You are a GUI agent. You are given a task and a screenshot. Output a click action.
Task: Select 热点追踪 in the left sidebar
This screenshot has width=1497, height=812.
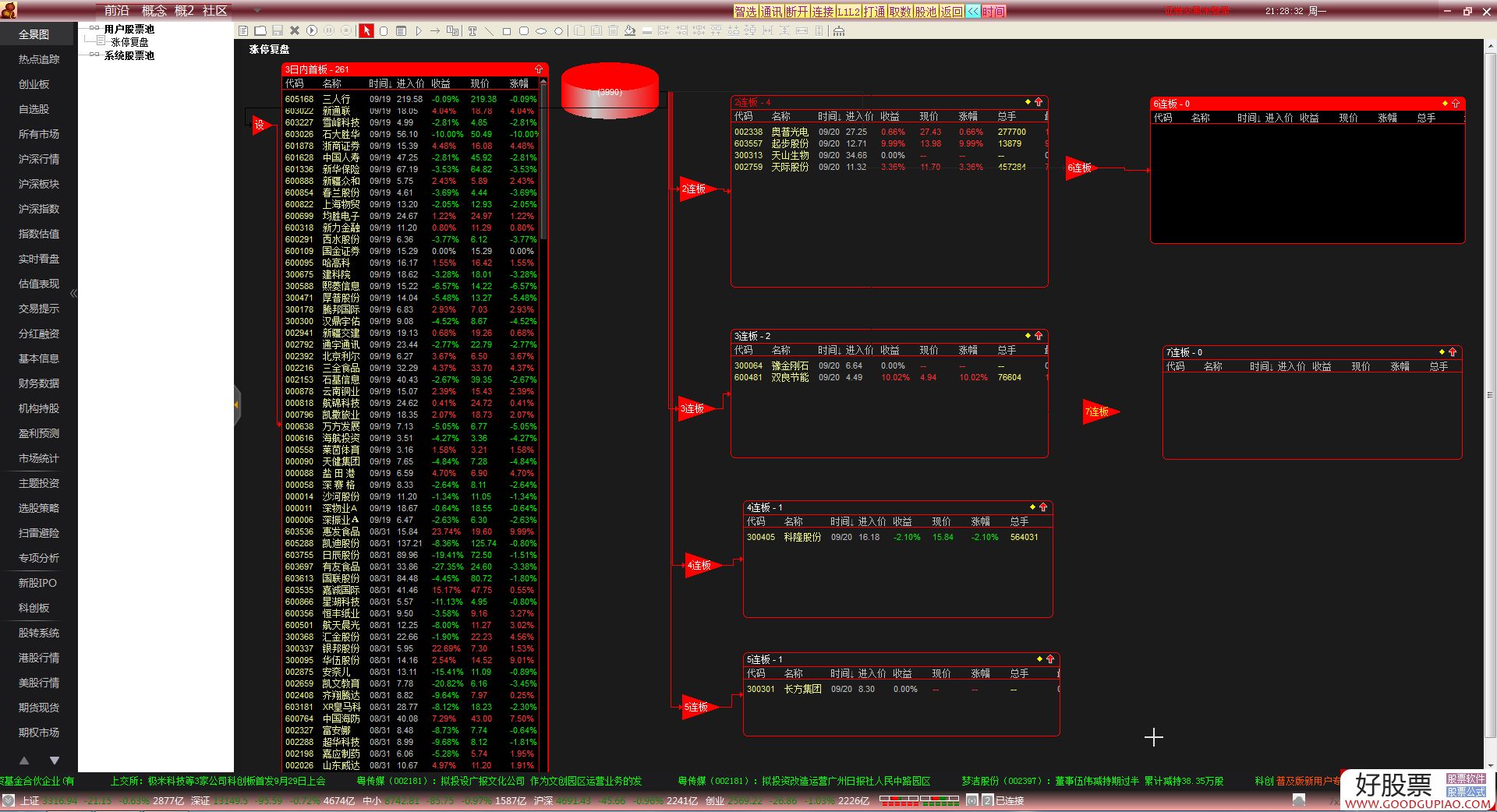(x=39, y=59)
